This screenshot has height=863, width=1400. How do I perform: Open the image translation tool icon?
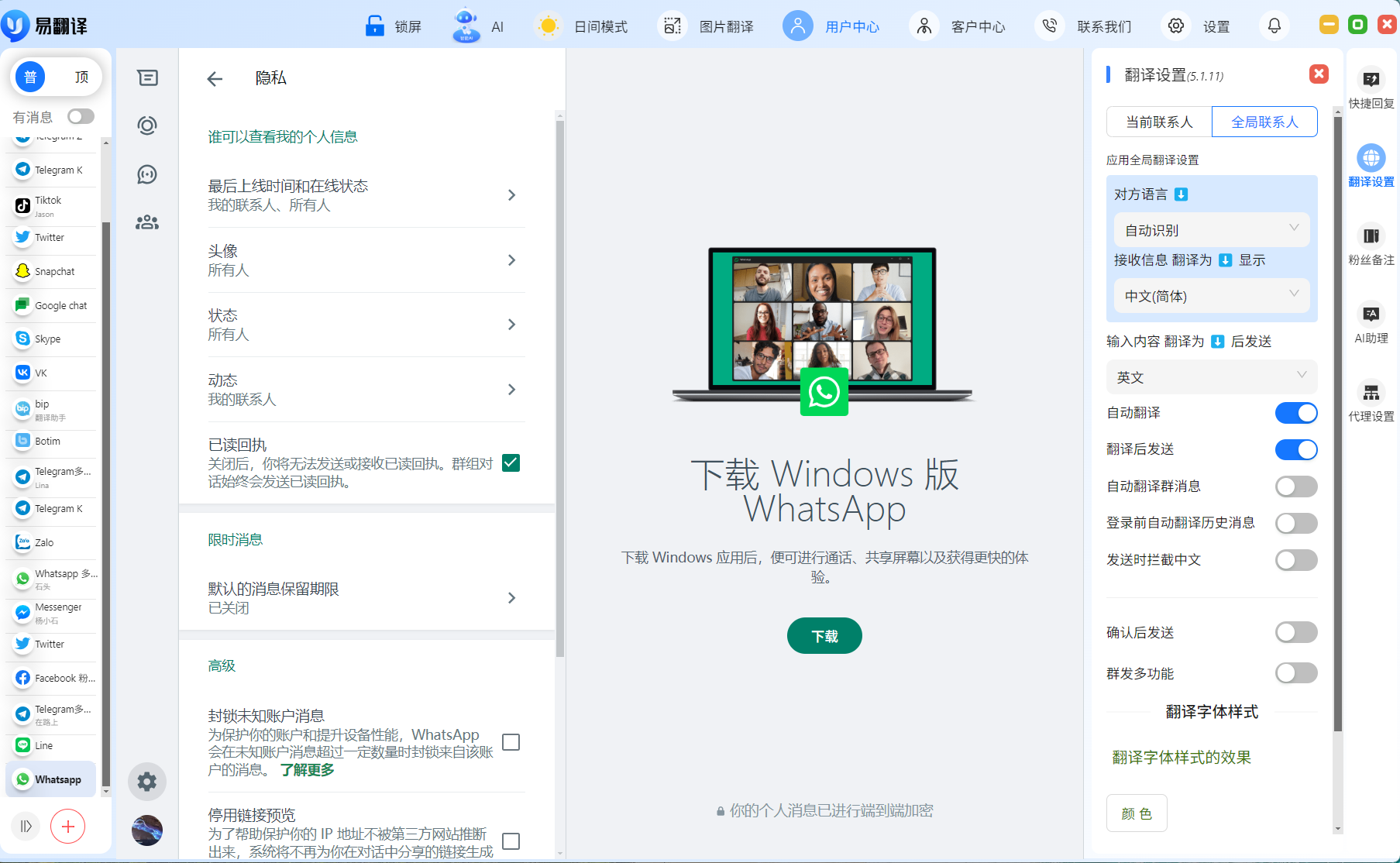(x=672, y=26)
